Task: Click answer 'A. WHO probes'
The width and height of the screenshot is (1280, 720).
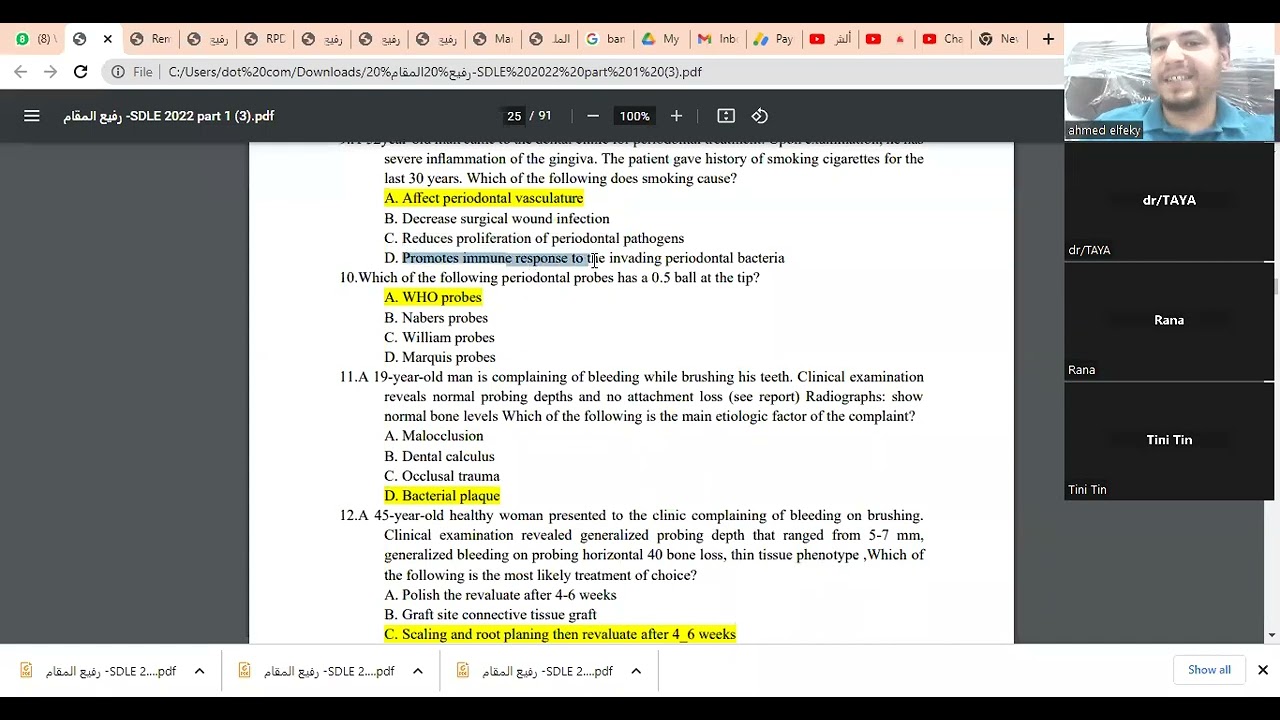Action: point(433,297)
